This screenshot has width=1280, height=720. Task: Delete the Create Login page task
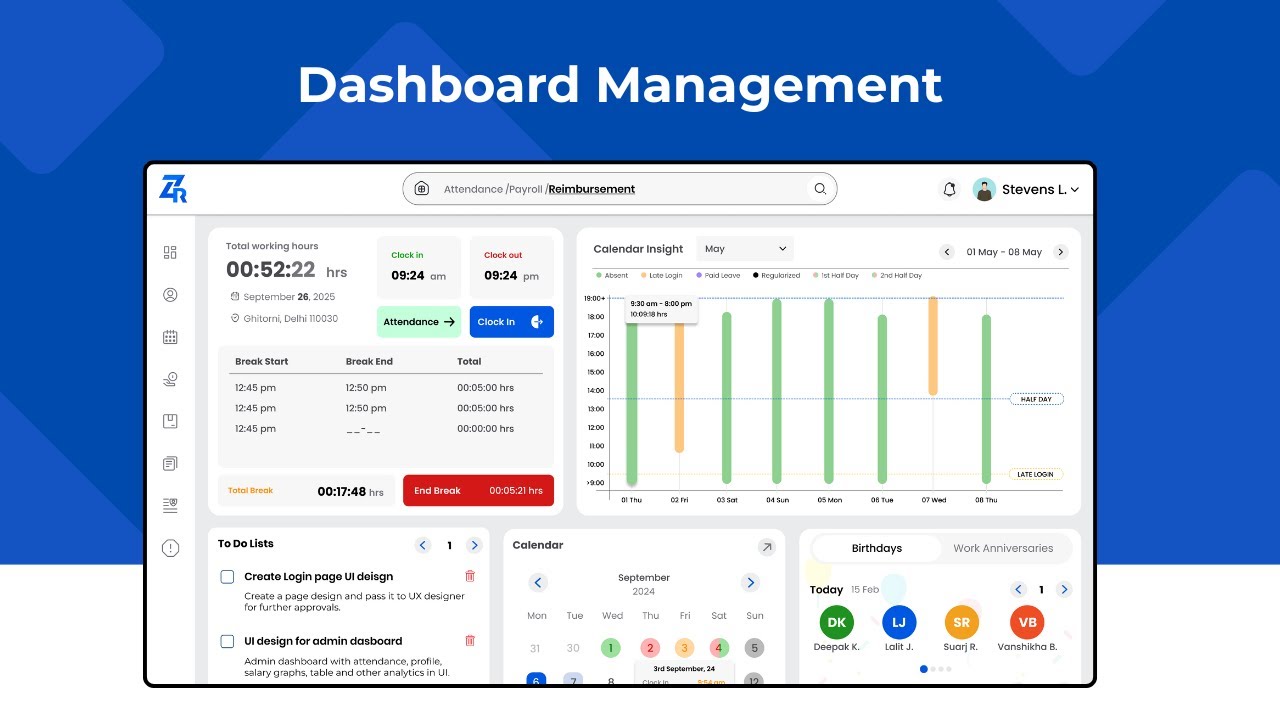tap(470, 576)
